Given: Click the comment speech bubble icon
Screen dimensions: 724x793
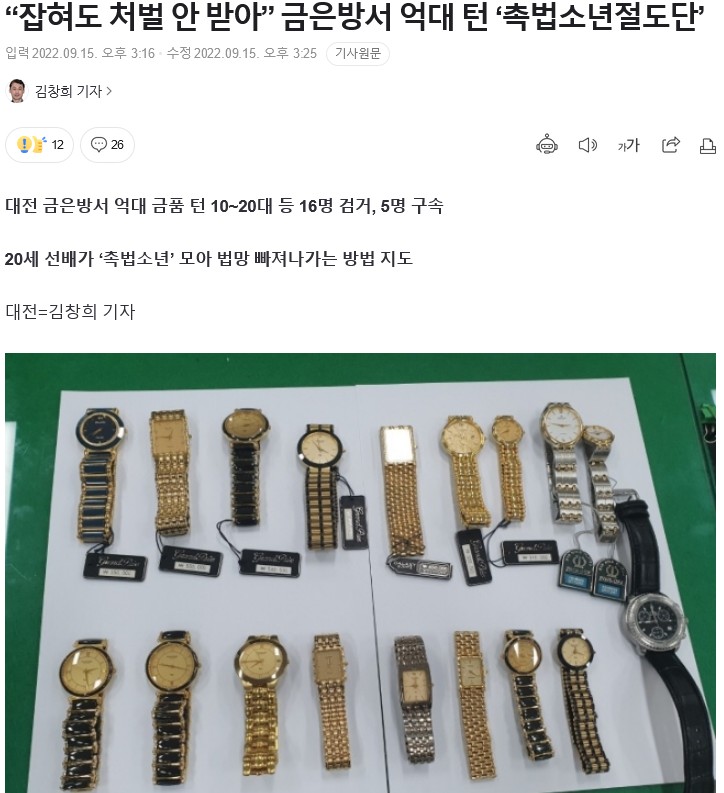Looking at the screenshot, I should [x=99, y=145].
